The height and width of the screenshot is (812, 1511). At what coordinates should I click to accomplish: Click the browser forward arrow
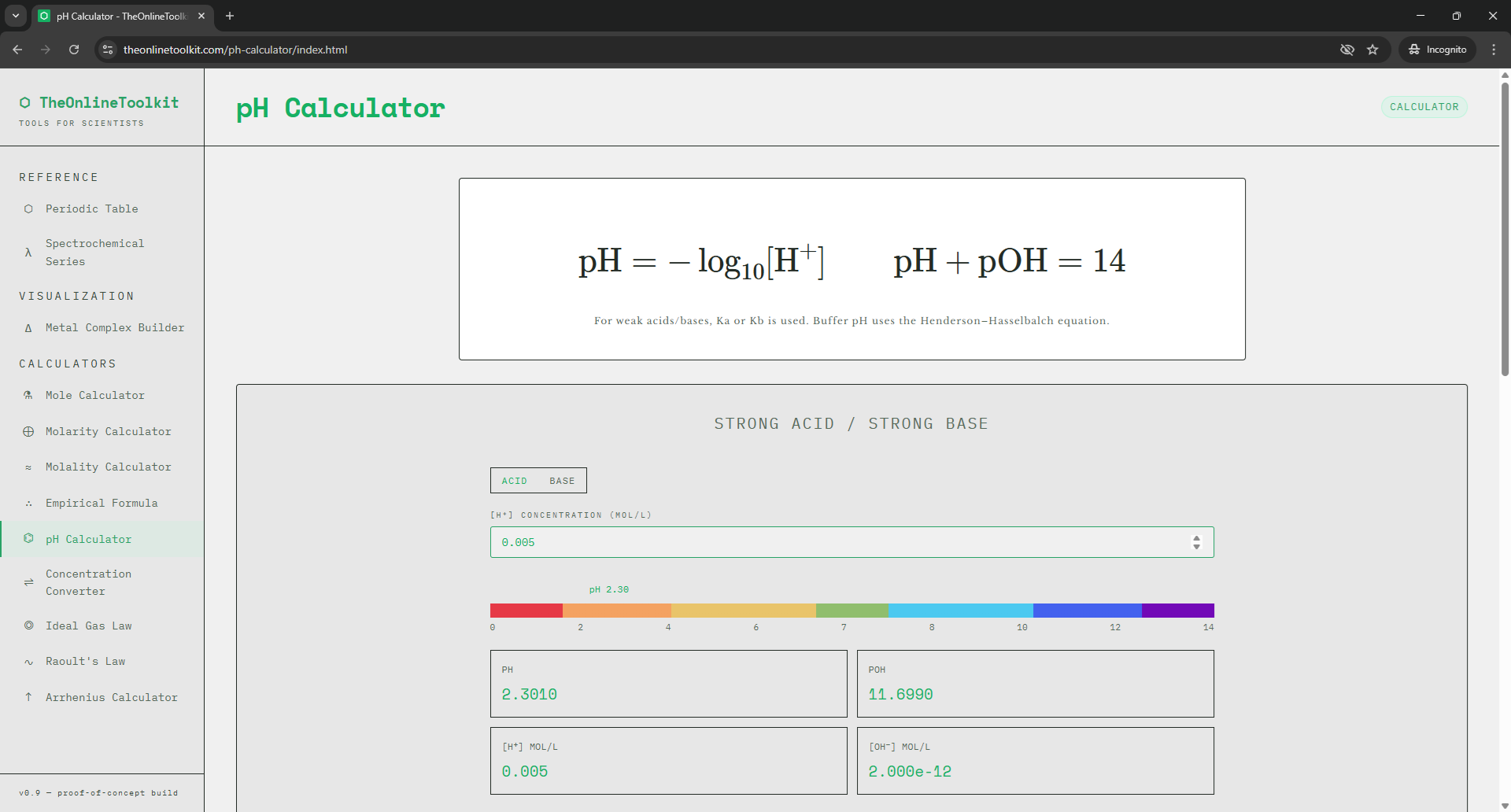(46, 50)
